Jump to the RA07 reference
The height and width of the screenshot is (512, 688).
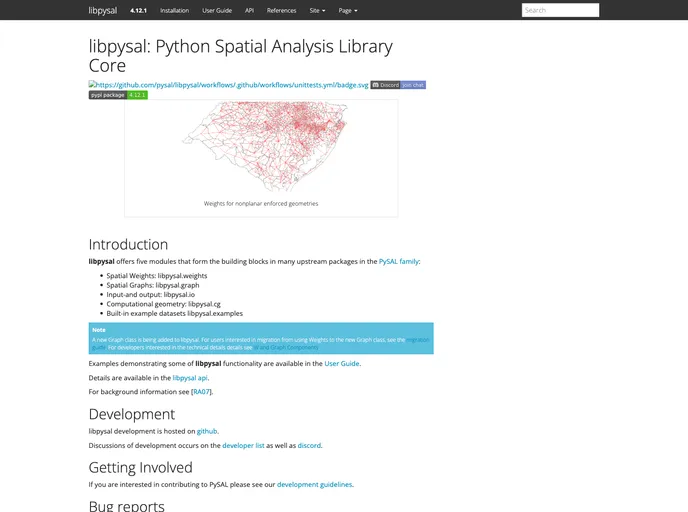pos(201,392)
